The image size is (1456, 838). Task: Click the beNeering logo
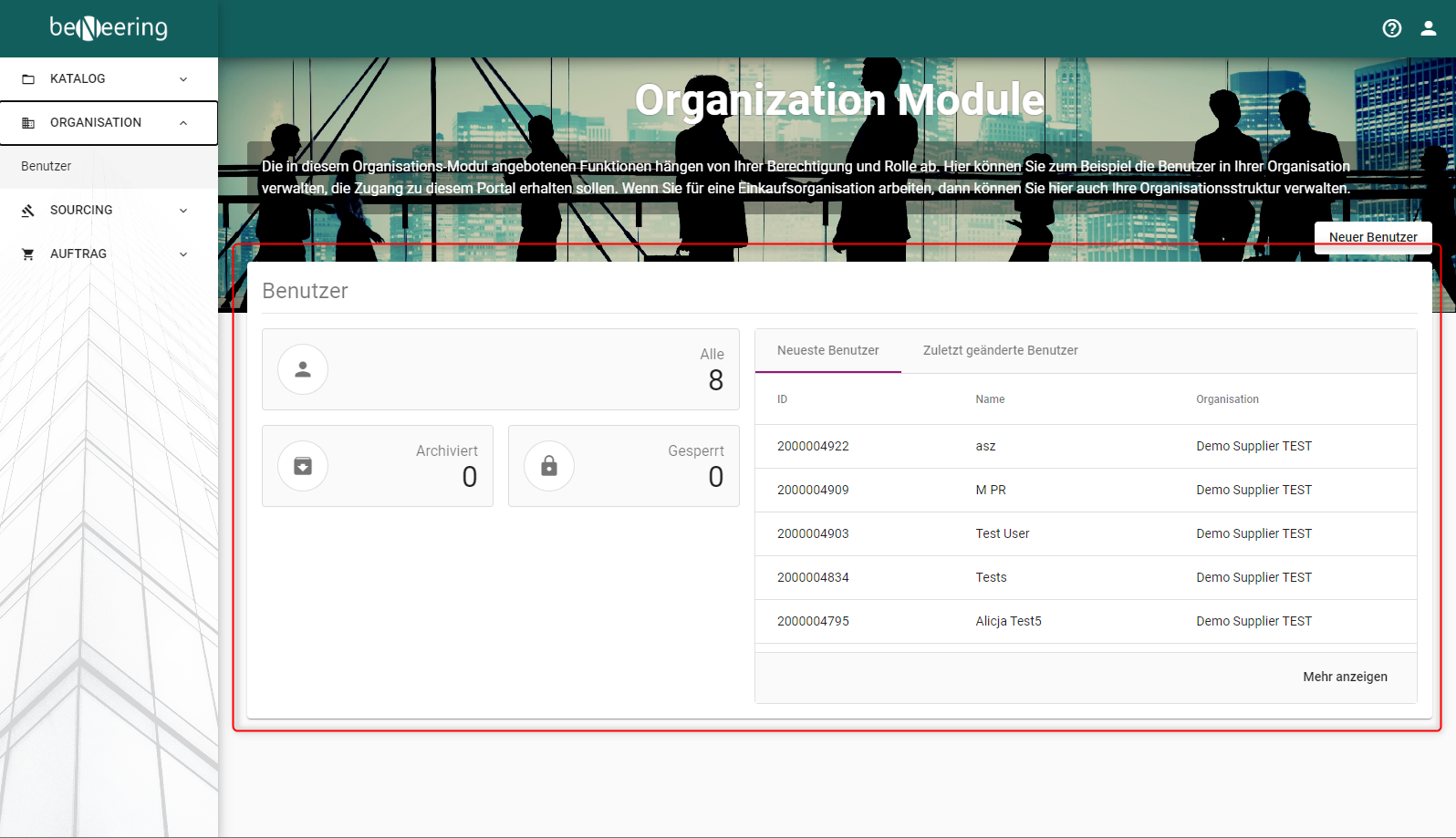coord(109,28)
